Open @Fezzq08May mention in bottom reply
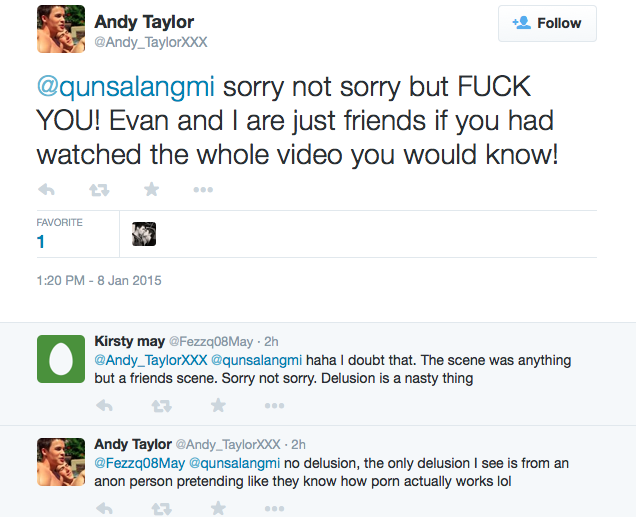The image size is (636, 517). click(140, 463)
